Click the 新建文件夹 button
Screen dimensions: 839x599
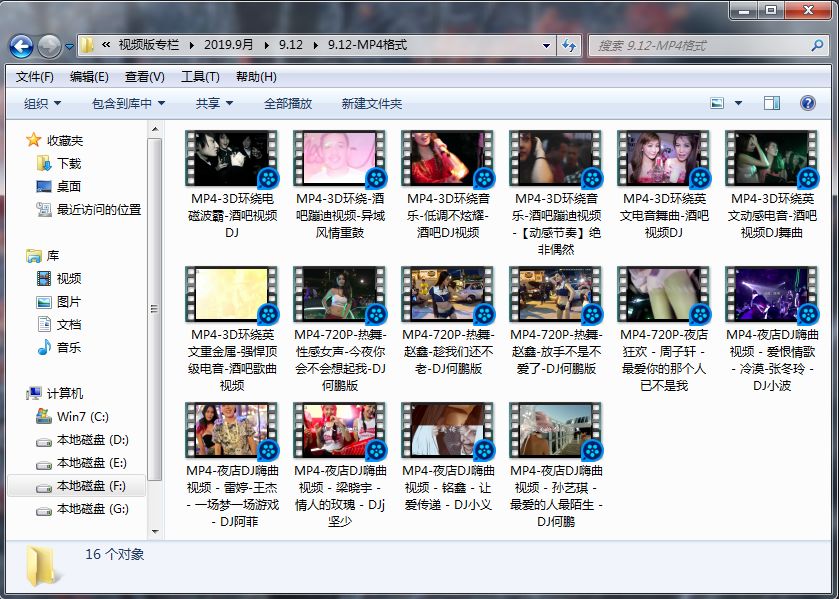coord(372,103)
